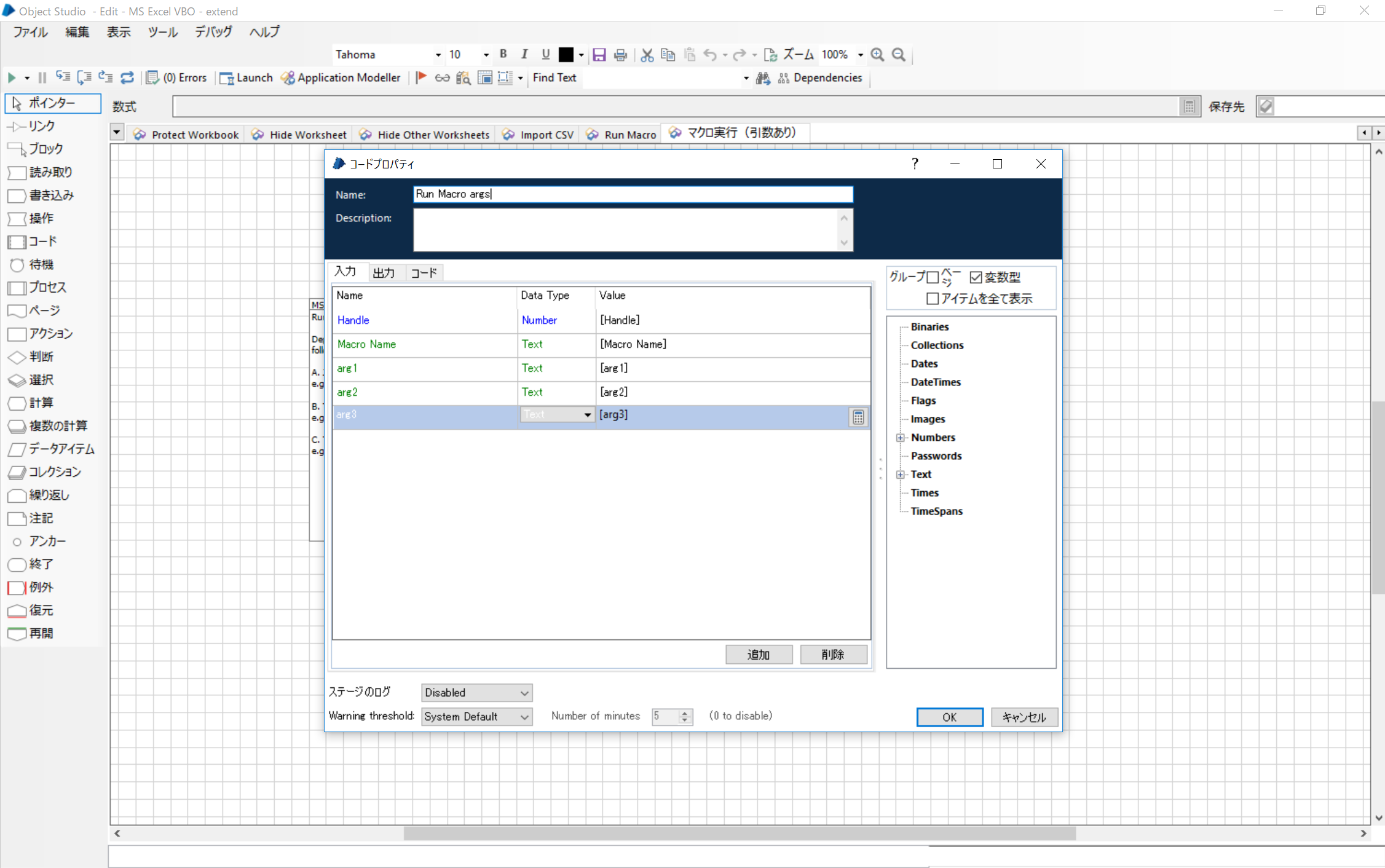
Task: Click the Pause debug icon
Action: click(42, 77)
